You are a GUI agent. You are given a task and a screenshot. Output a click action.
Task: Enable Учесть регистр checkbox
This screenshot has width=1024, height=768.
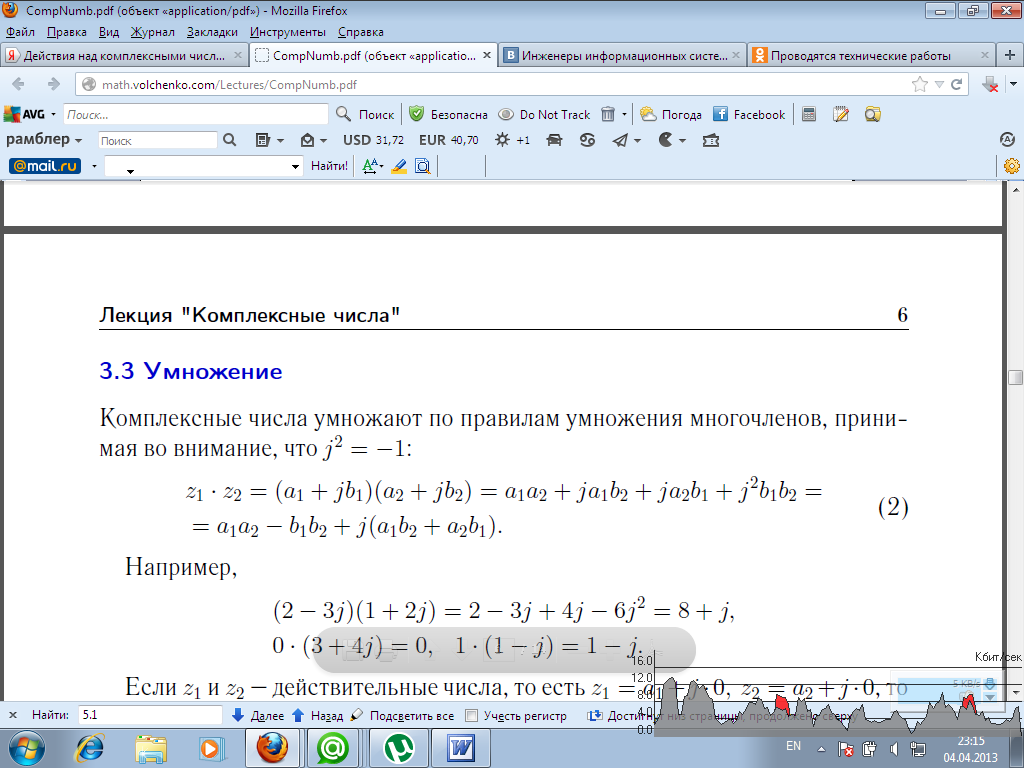[471, 716]
